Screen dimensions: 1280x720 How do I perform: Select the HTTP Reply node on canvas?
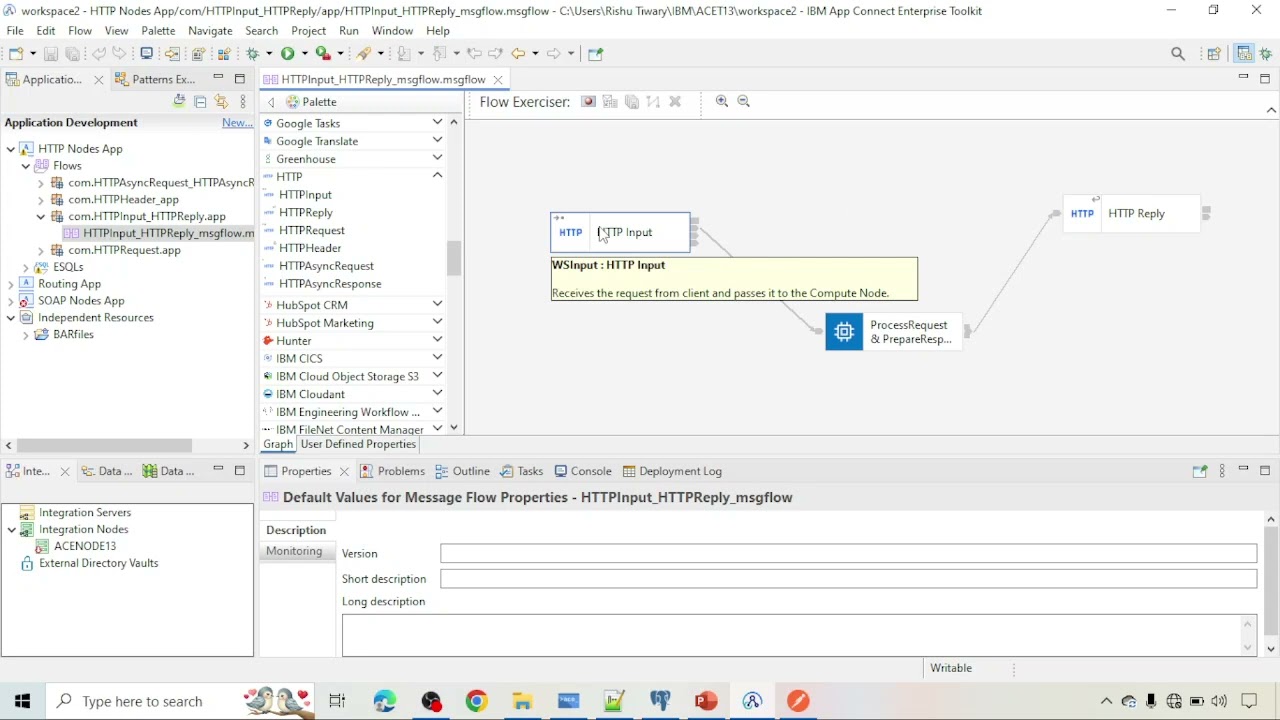pos(1132,213)
